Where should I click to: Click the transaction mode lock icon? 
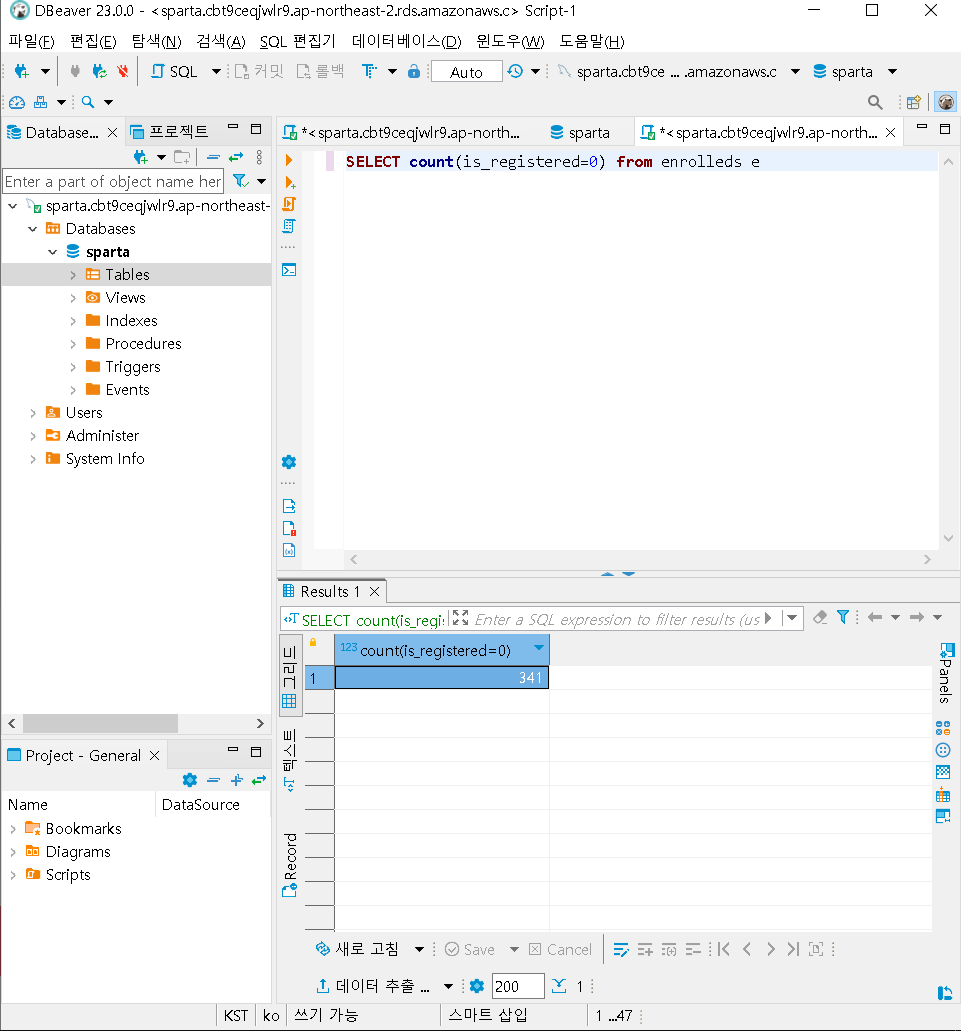click(x=413, y=71)
